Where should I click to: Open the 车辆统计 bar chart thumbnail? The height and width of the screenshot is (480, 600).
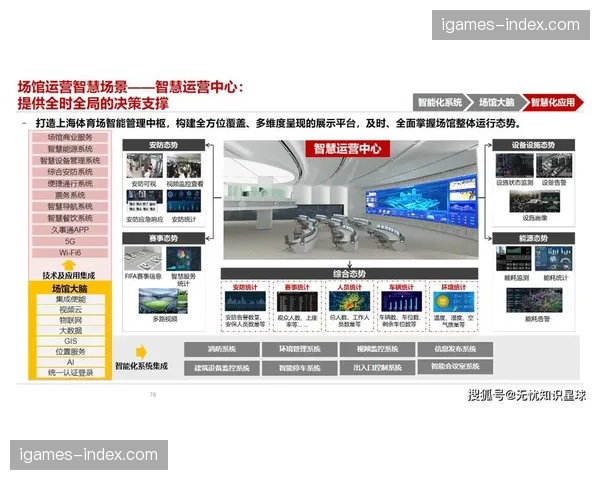(x=401, y=301)
